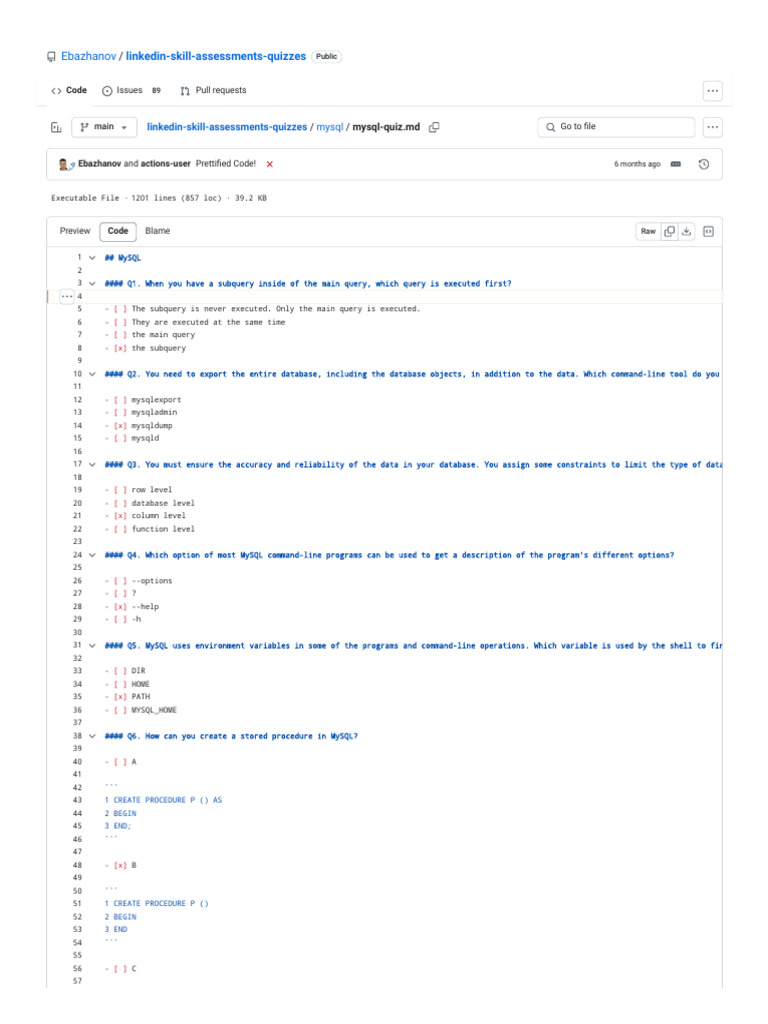768x1024 pixels.
Task: Select the Code view toggle
Action: tap(118, 231)
